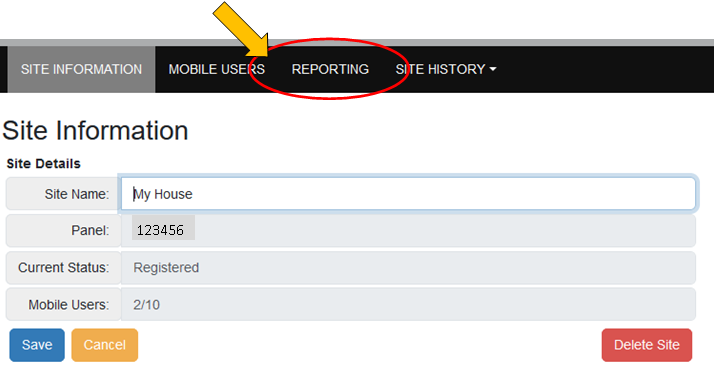
Task: Click the Site Details section heading
Action: pos(43,164)
